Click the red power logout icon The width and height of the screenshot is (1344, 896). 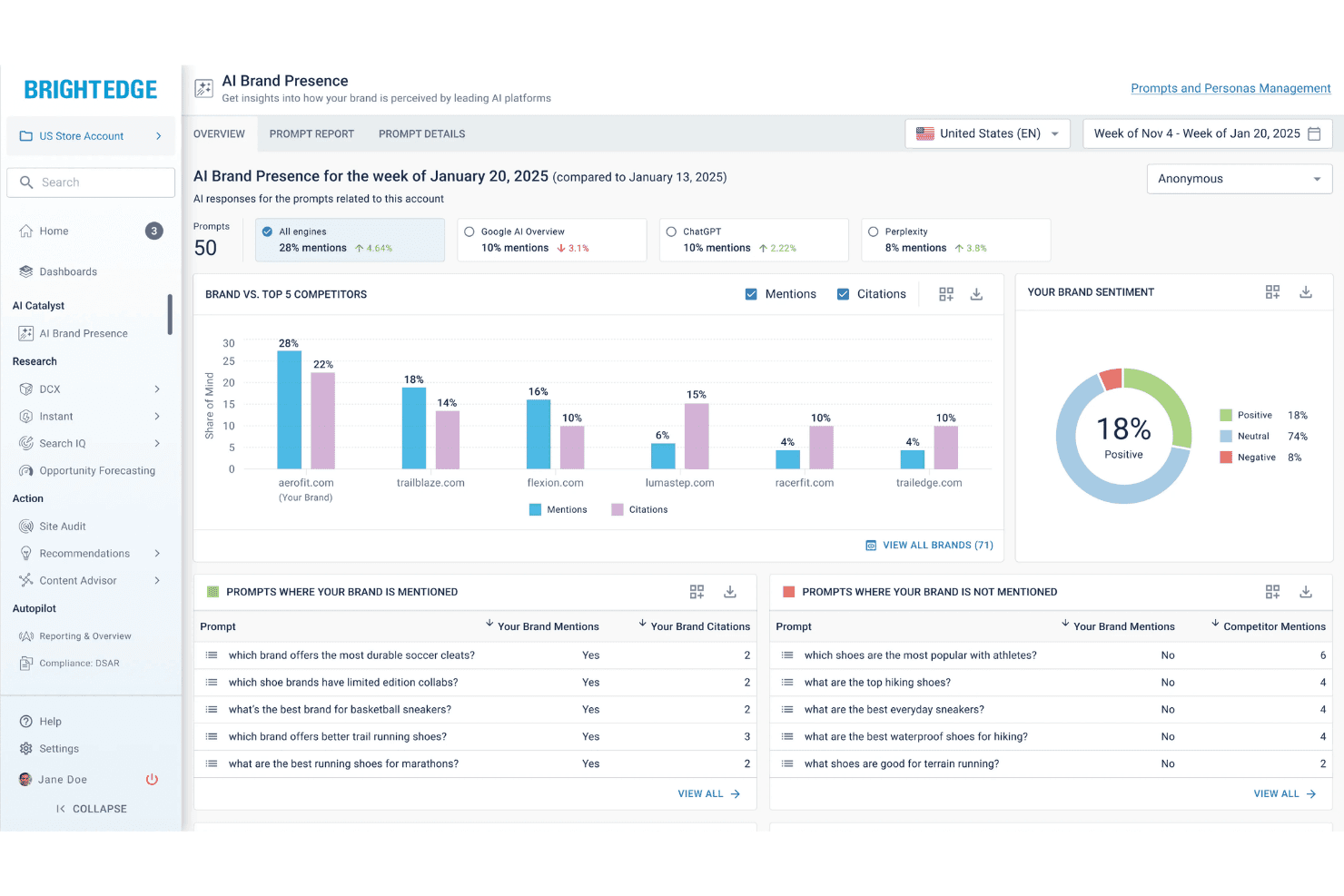[x=152, y=779]
